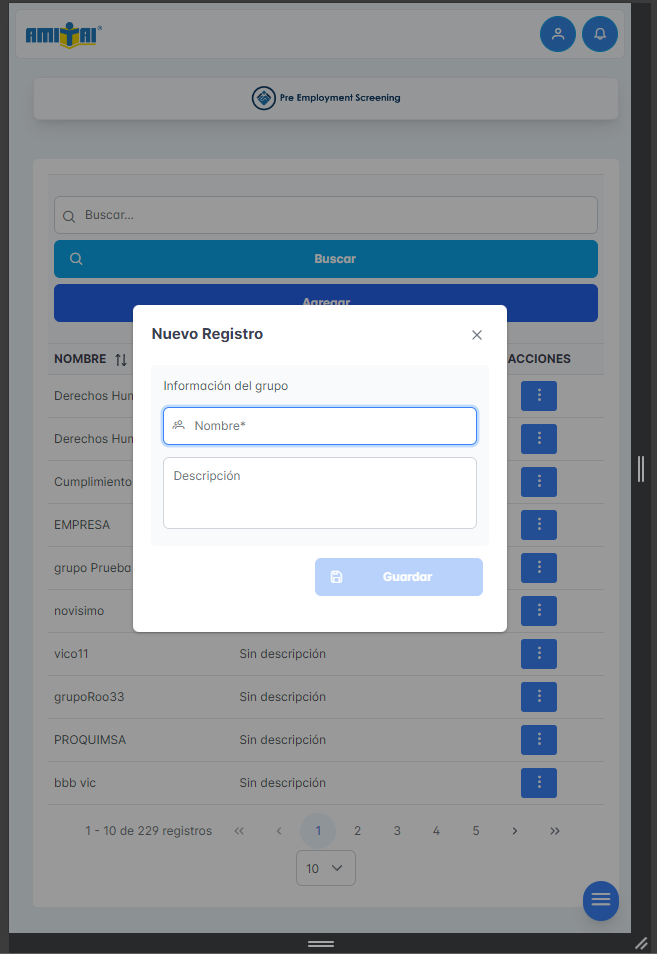Focus the Nombre input field
The width and height of the screenshot is (657, 954).
pos(320,426)
